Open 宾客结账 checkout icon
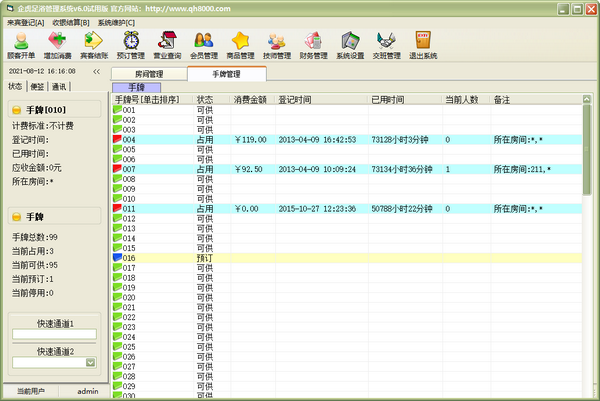 point(94,44)
